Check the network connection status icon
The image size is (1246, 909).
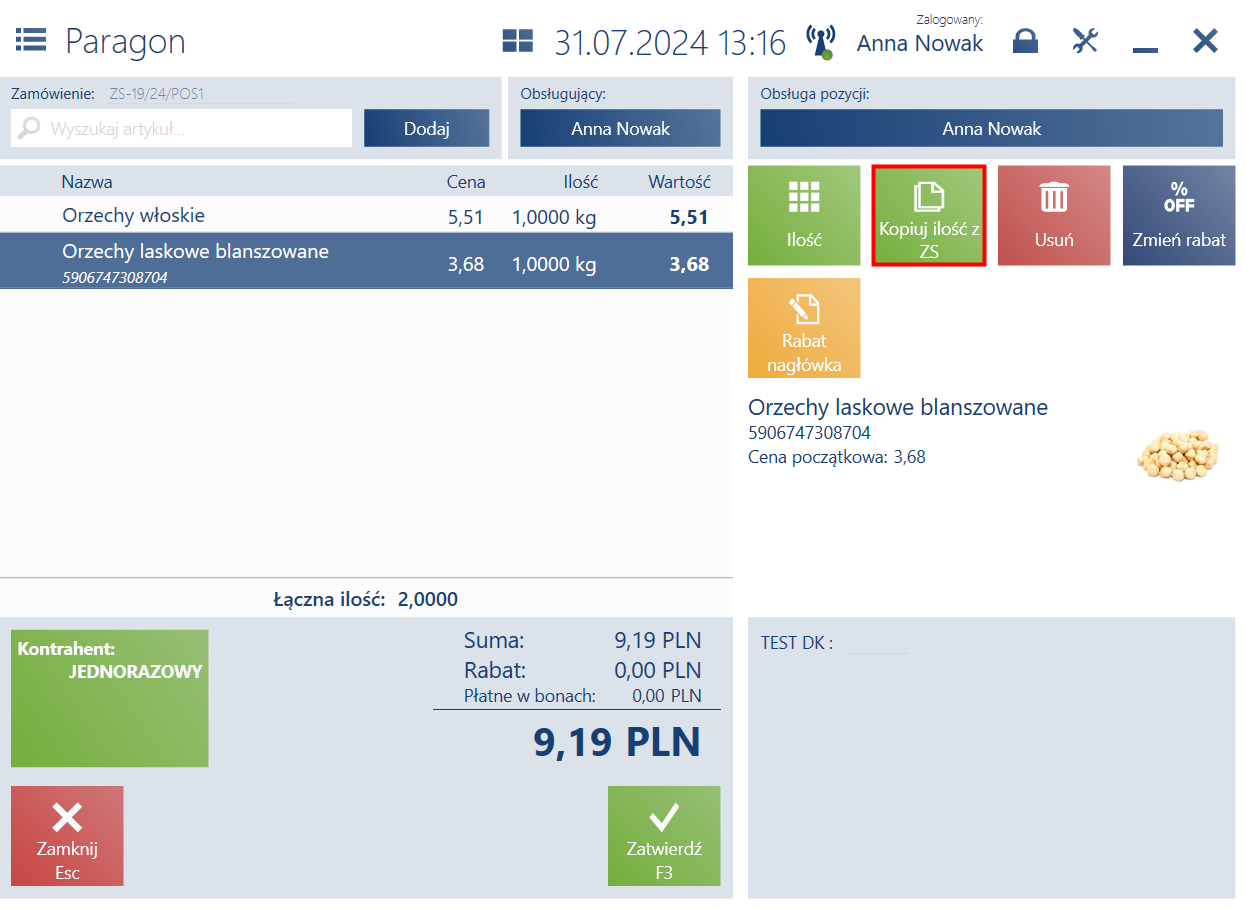click(820, 42)
